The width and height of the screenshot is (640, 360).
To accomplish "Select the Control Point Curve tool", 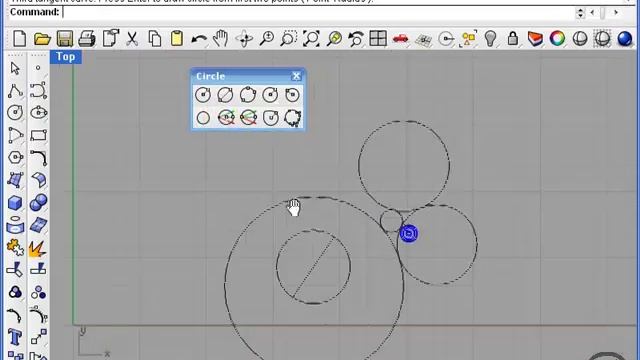I will coord(38,90).
